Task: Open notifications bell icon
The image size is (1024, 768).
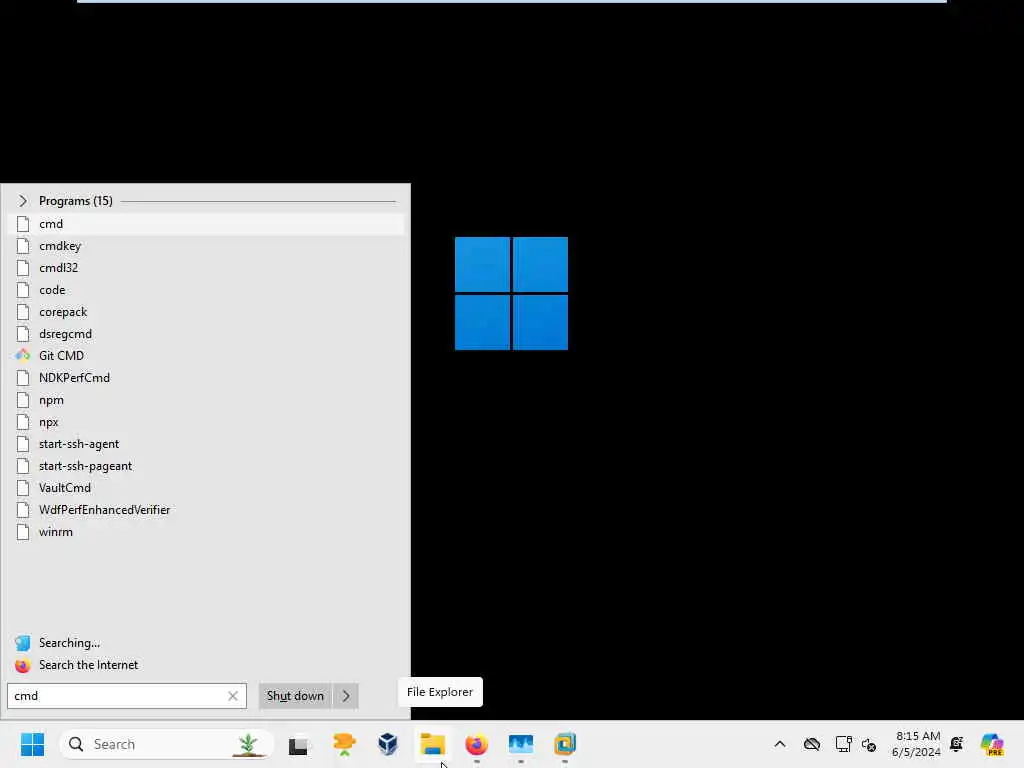Action: (x=957, y=744)
